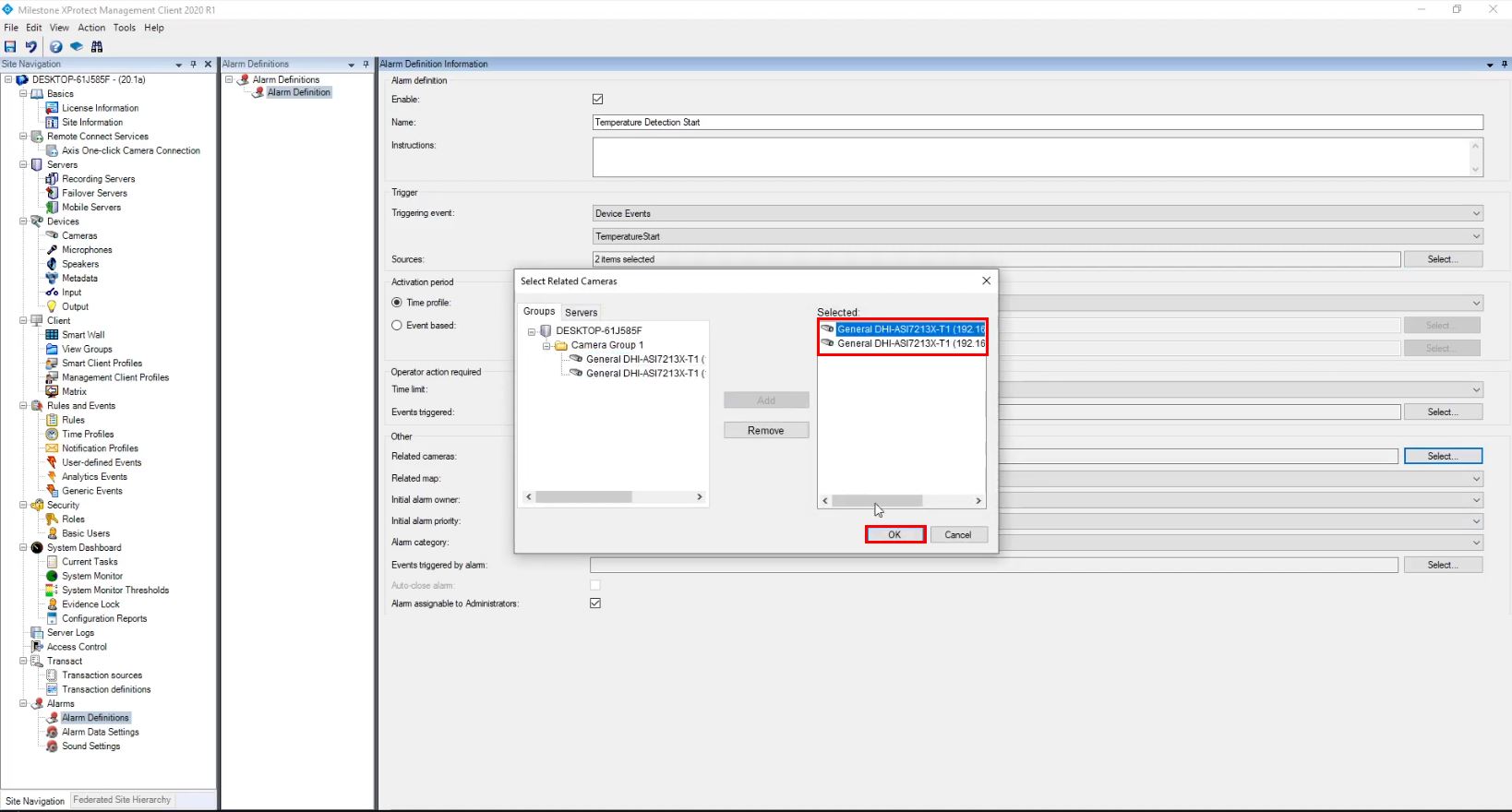Open Cameras under Devices in the tree
The height and width of the screenshot is (812, 1512).
(x=78, y=235)
